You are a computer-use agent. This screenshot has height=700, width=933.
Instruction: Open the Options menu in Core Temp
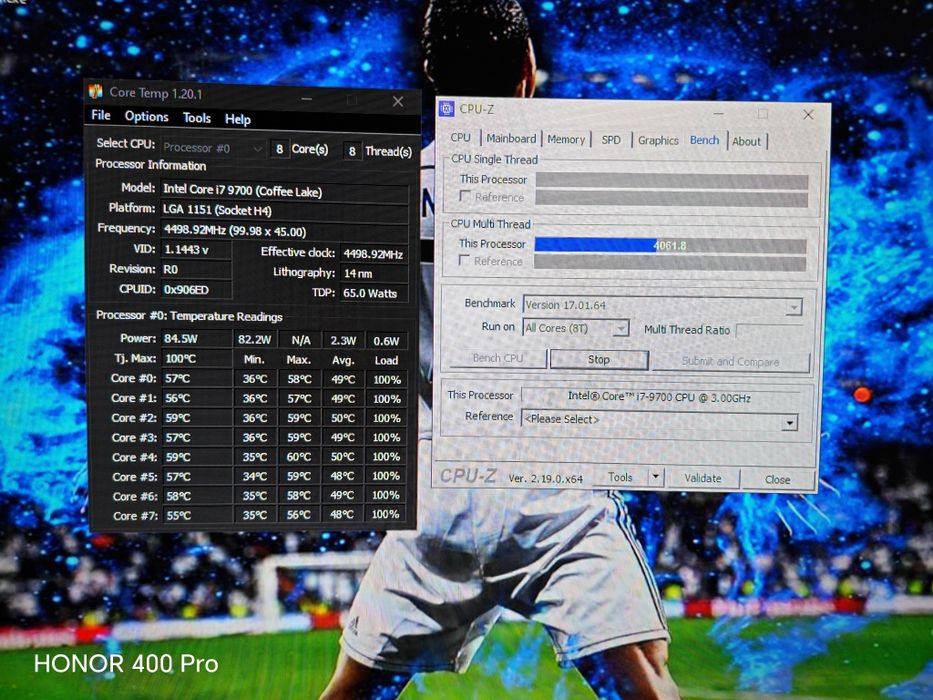point(146,117)
